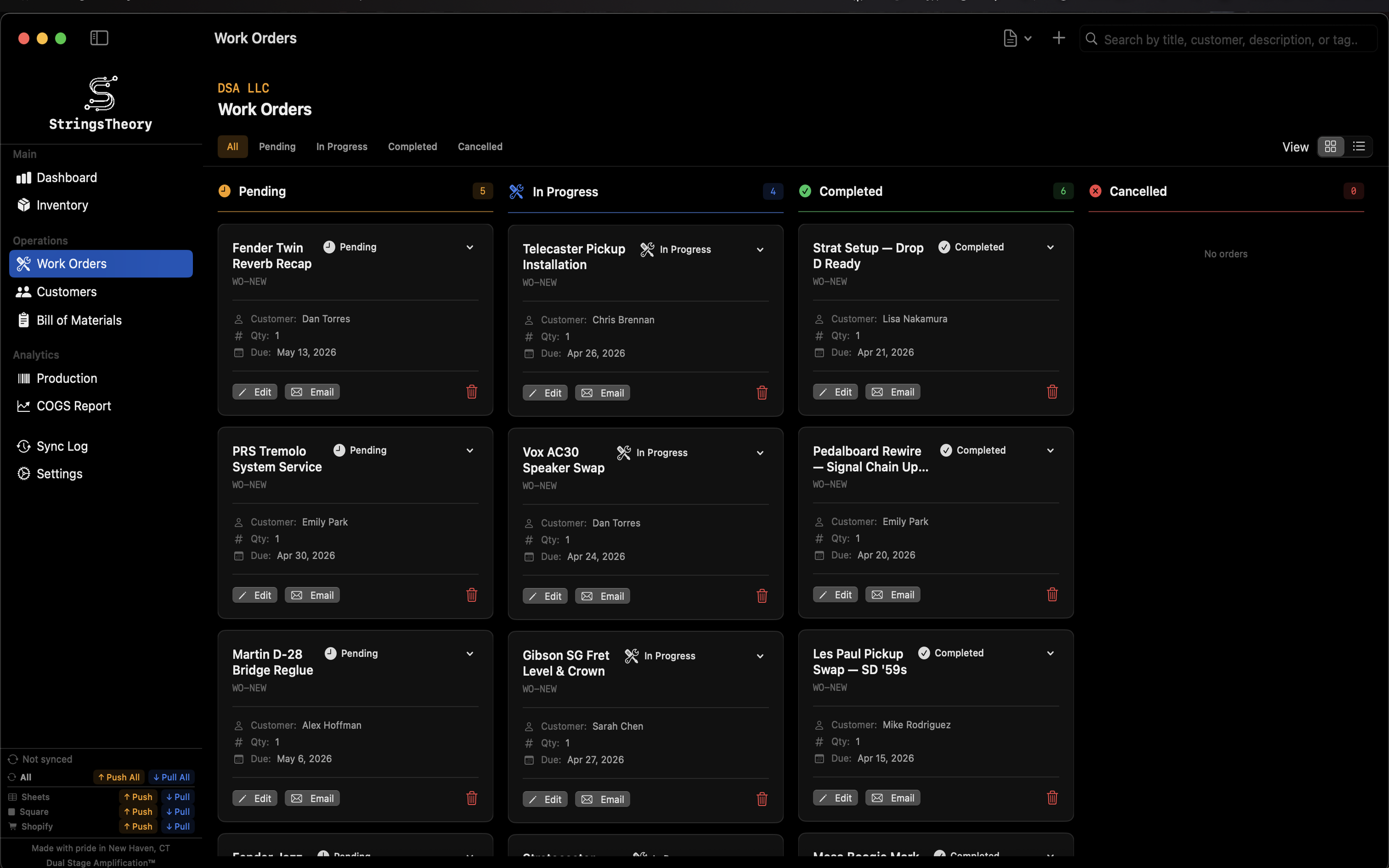Open Bill of Materials

(x=79, y=320)
